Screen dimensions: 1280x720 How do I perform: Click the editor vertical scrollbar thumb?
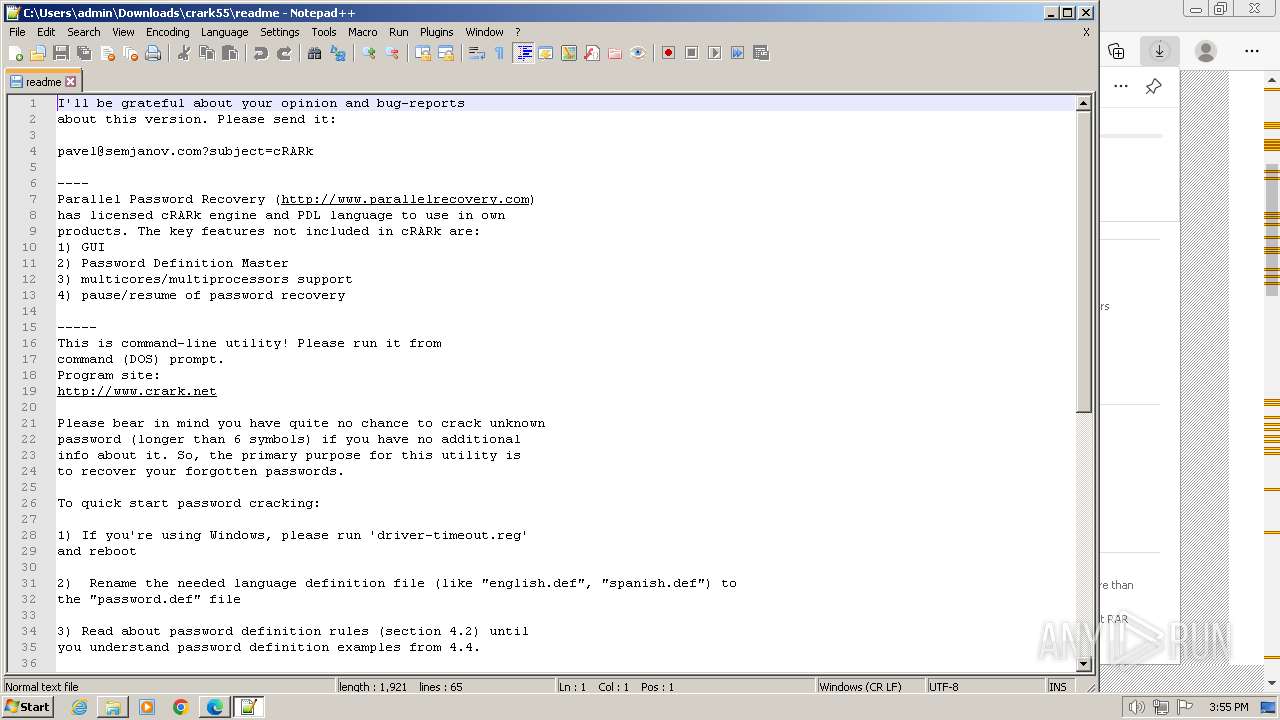click(x=1083, y=261)
